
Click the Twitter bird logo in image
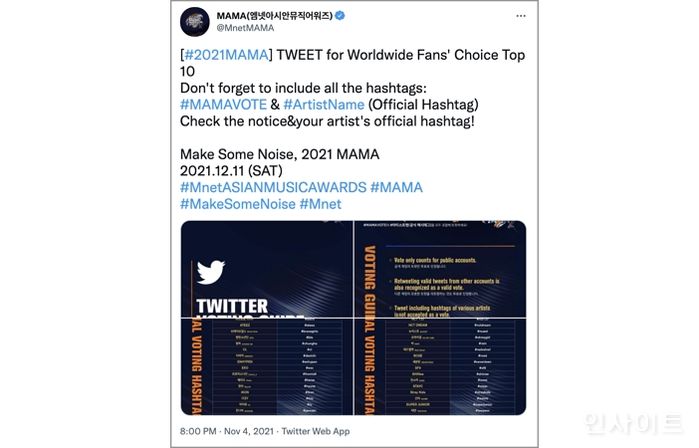[211, 272]
